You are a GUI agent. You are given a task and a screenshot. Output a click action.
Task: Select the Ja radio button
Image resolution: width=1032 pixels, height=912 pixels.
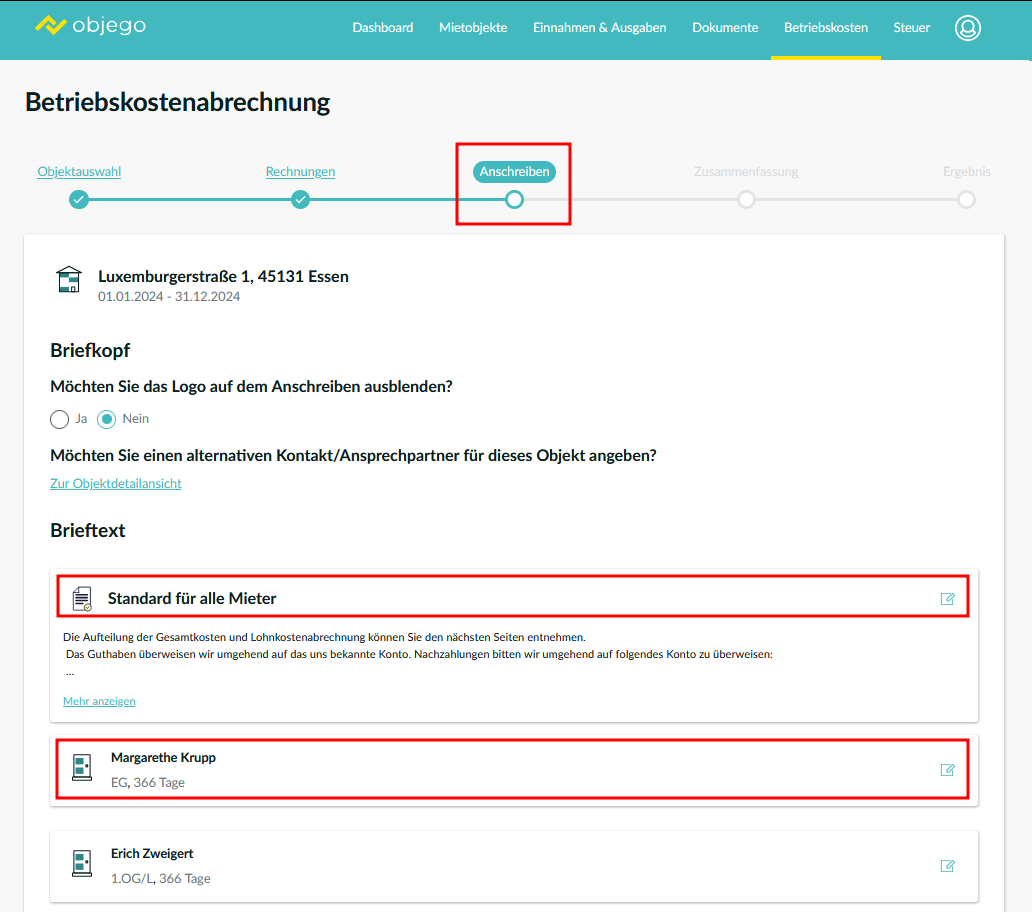pos(60,419)
